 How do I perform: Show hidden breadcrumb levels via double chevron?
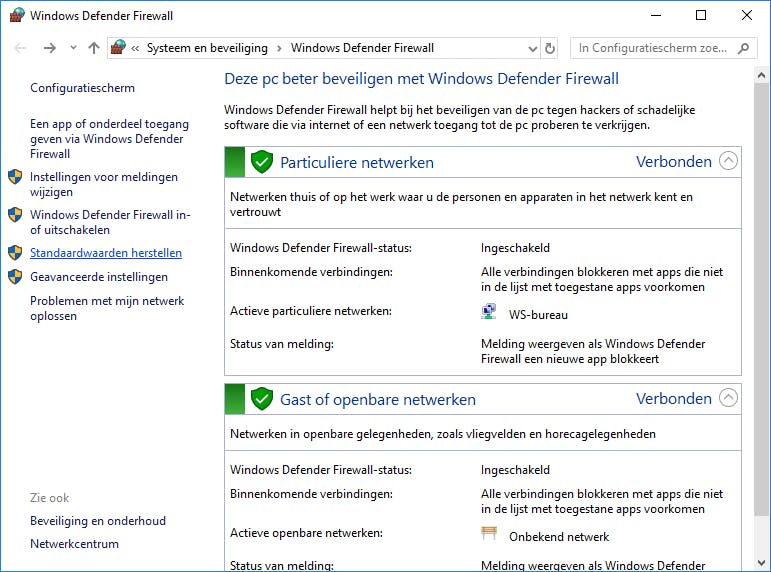click(135, 48)
